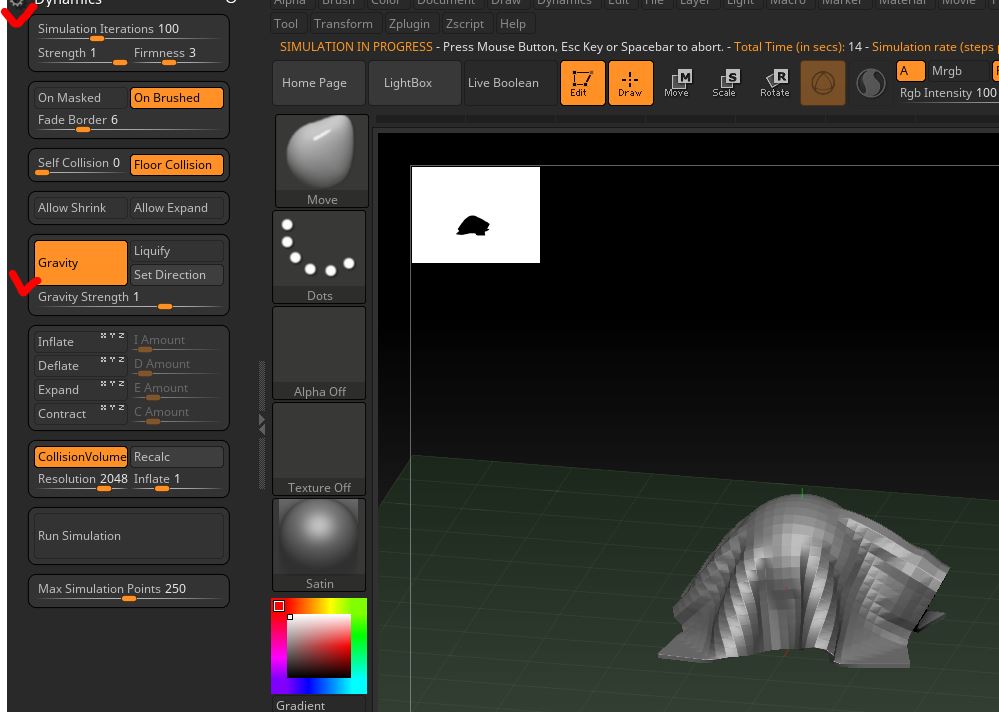The image size is (999, 712).
Task: Adjust the Fade Border slider
Action: coord(129,121)
